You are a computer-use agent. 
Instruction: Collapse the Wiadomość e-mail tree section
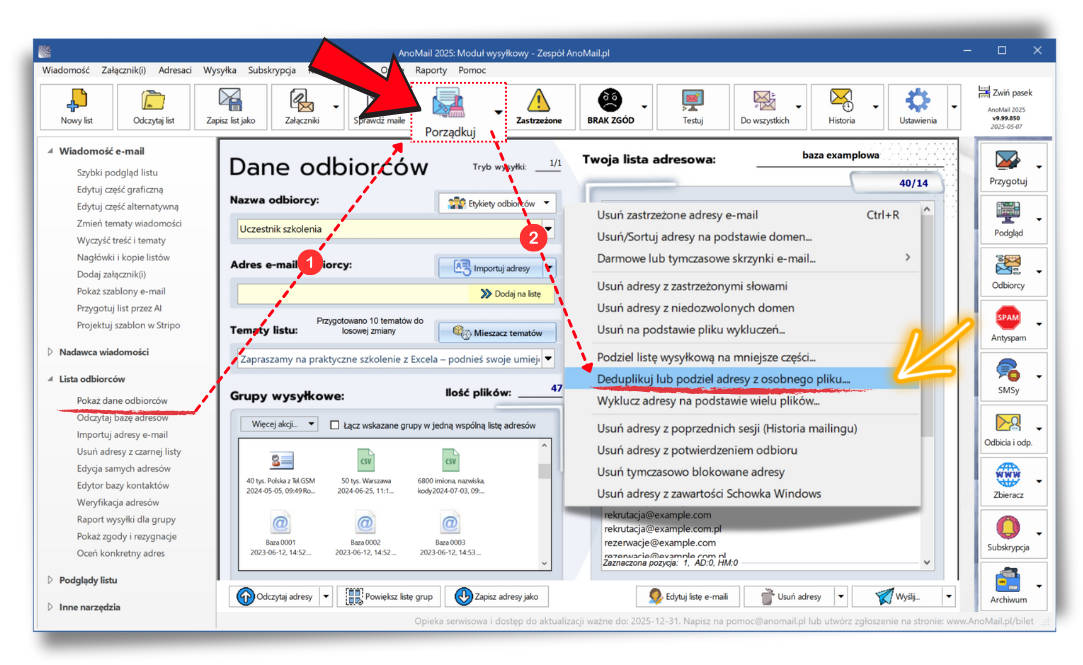coord(50,151)
